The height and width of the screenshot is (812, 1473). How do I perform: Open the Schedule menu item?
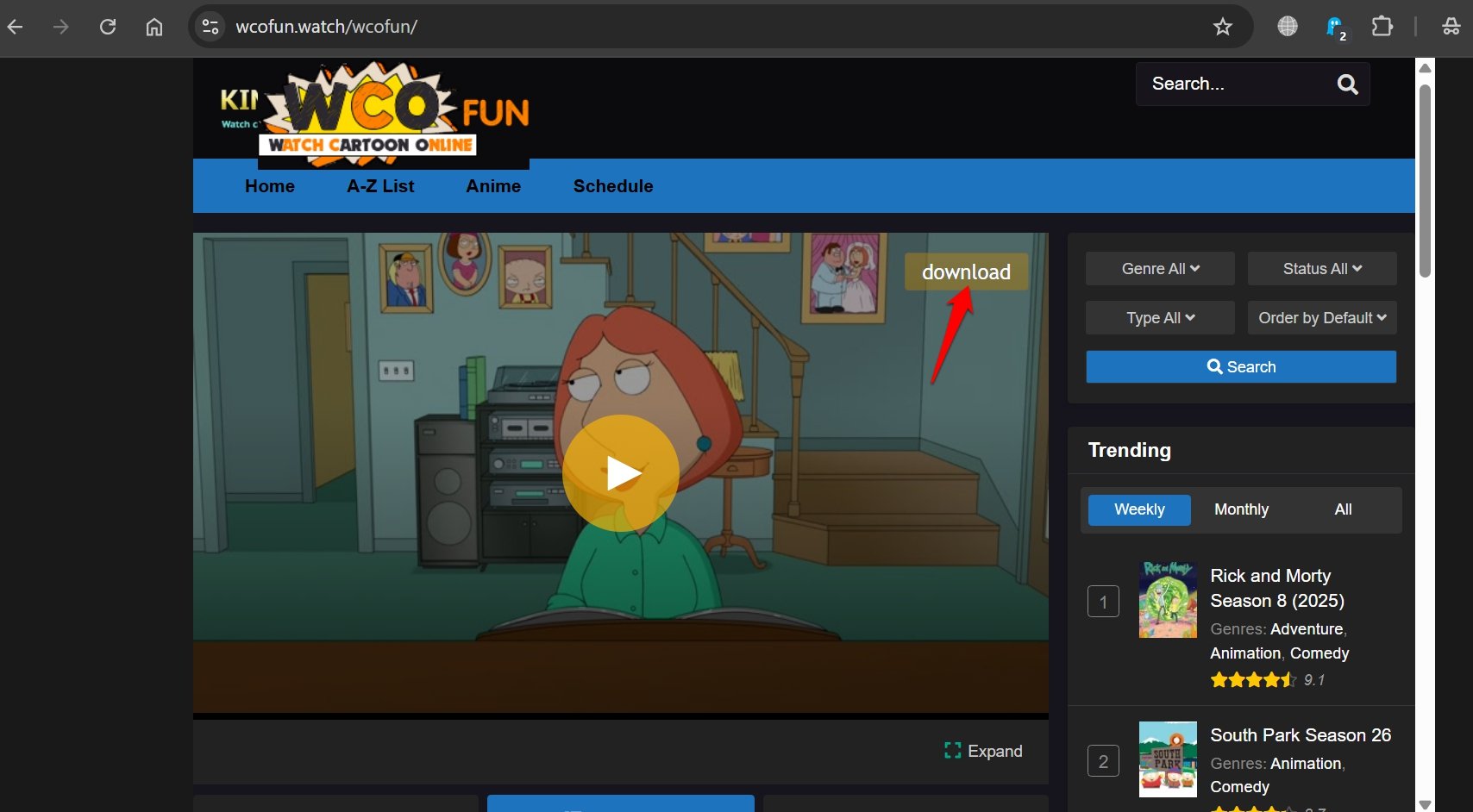[x=613, y=186]
